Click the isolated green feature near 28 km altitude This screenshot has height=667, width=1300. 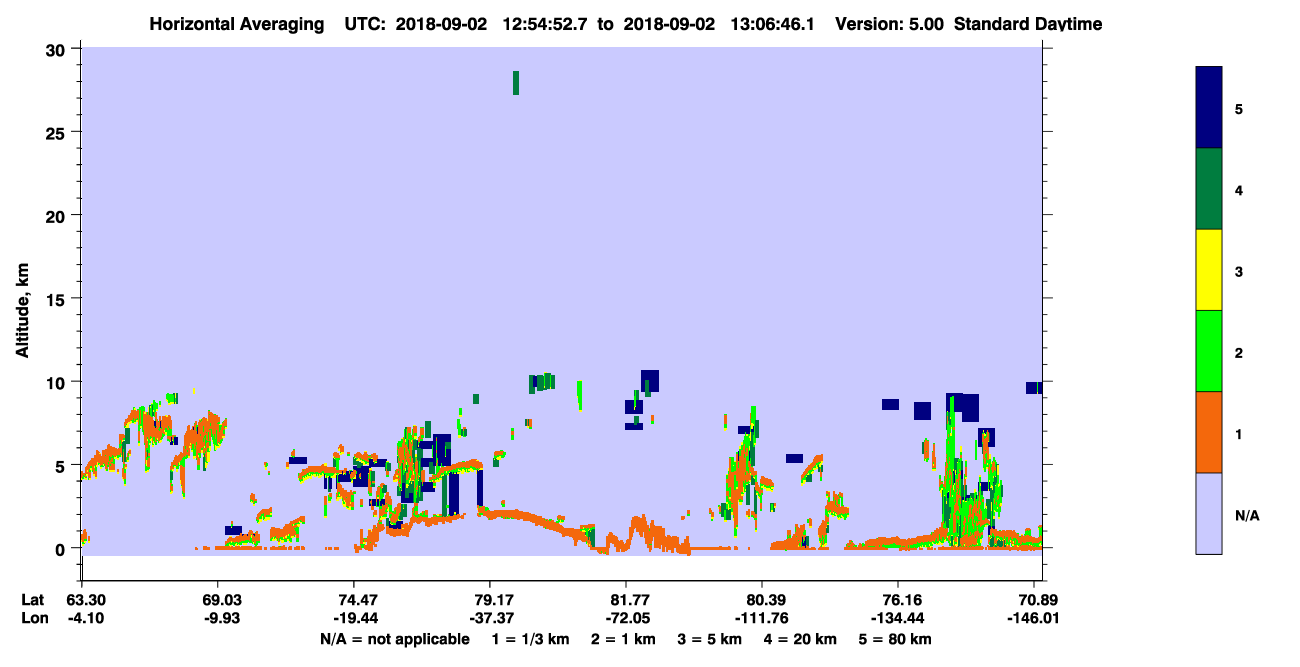tap(516, 83)
